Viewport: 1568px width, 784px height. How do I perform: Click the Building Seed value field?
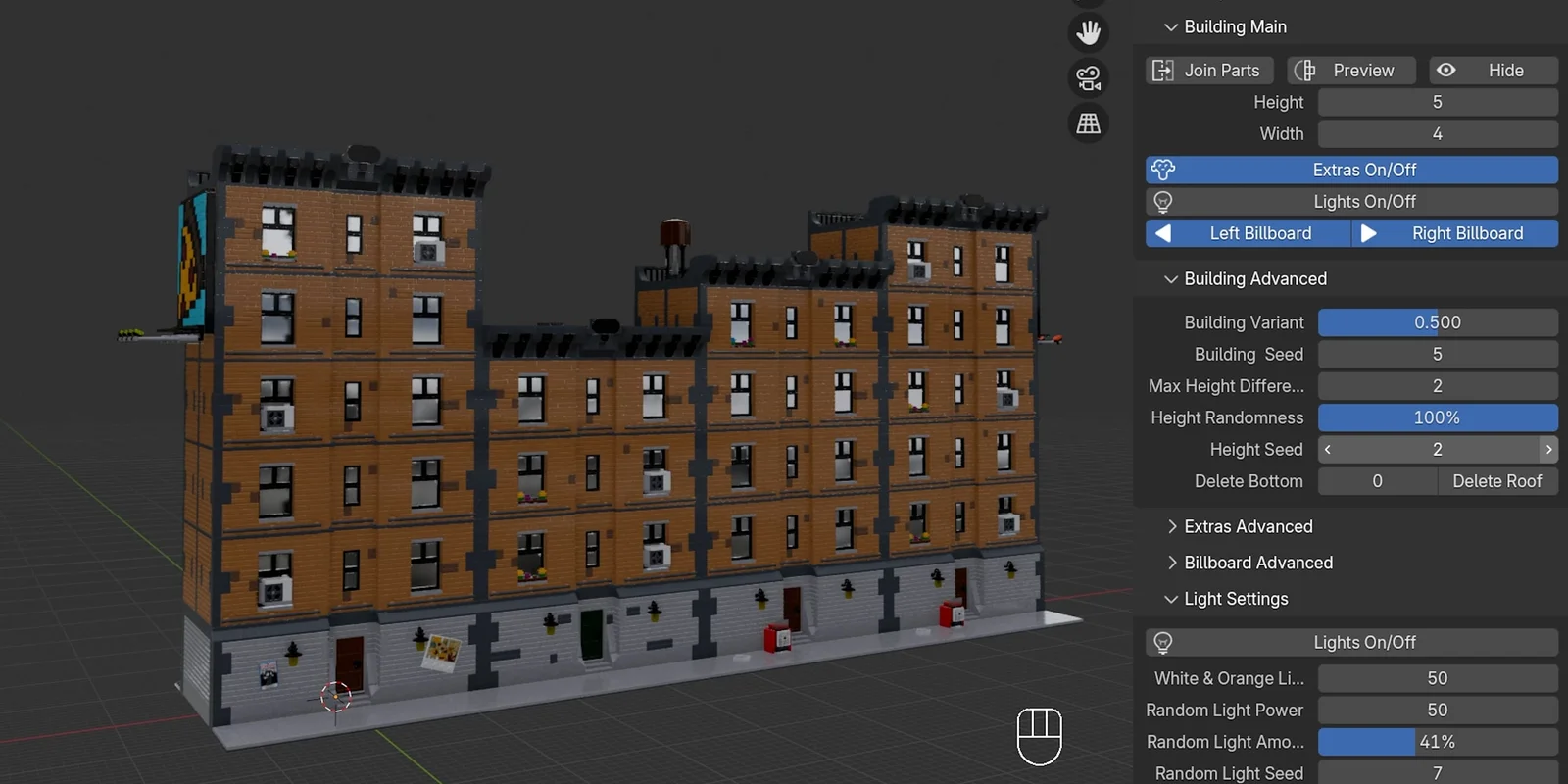(x=1438, y=354)
